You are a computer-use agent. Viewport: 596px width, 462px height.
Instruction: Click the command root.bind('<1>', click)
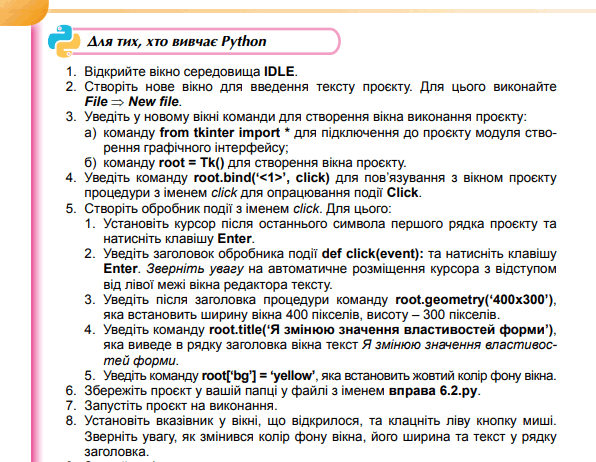coord(262,178)
